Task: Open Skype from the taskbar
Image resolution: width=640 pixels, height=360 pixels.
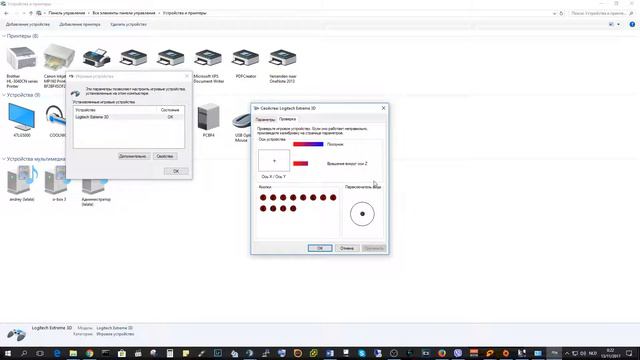Action: [x=362, y=353]
